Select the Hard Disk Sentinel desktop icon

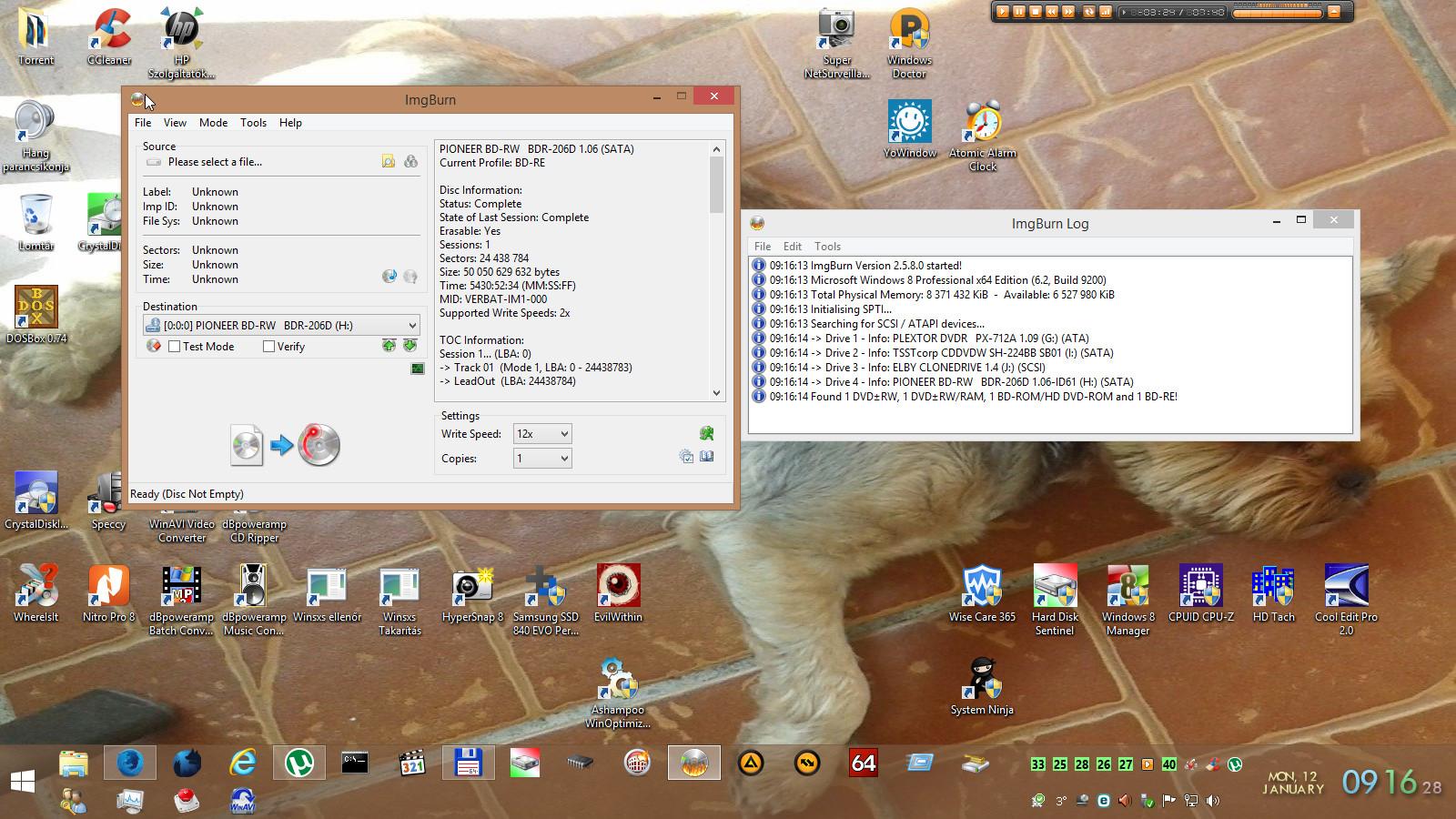1056,601
